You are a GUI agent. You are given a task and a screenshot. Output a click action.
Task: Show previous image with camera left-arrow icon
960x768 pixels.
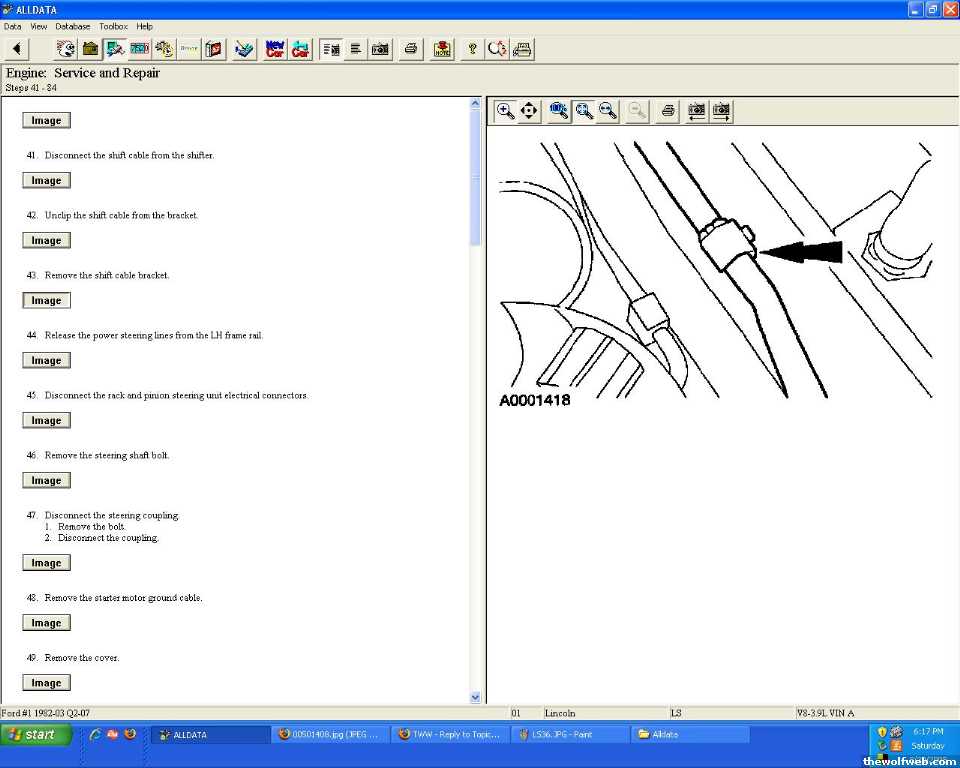pos(696,111)
